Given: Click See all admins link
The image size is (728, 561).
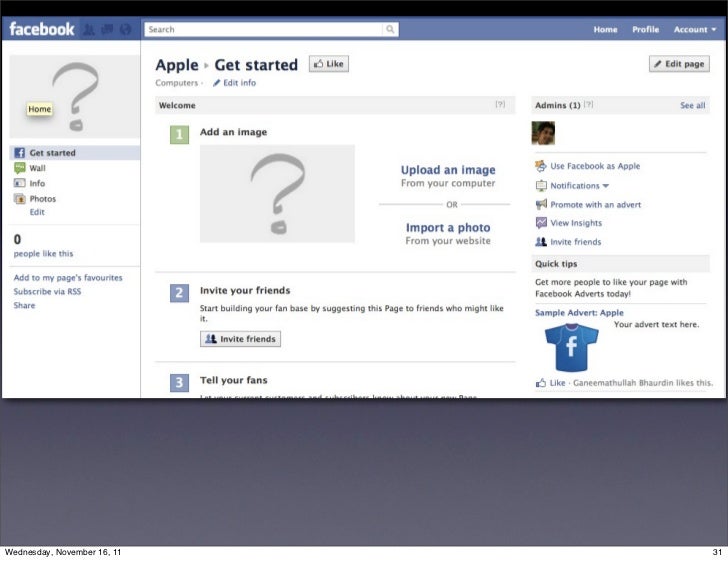Looking at the screenshot, I should click(692, 105).
